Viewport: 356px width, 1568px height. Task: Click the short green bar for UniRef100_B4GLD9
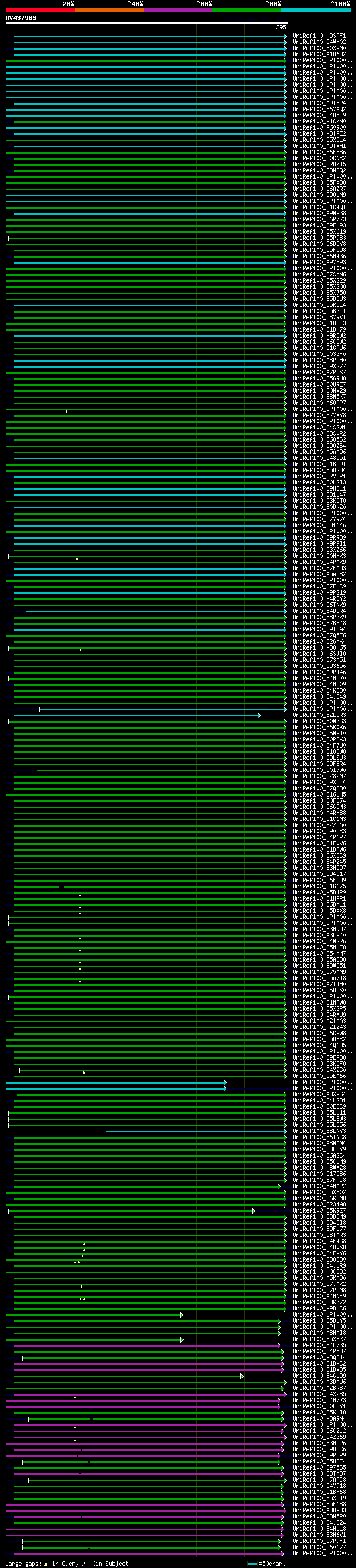point(128,1376)
